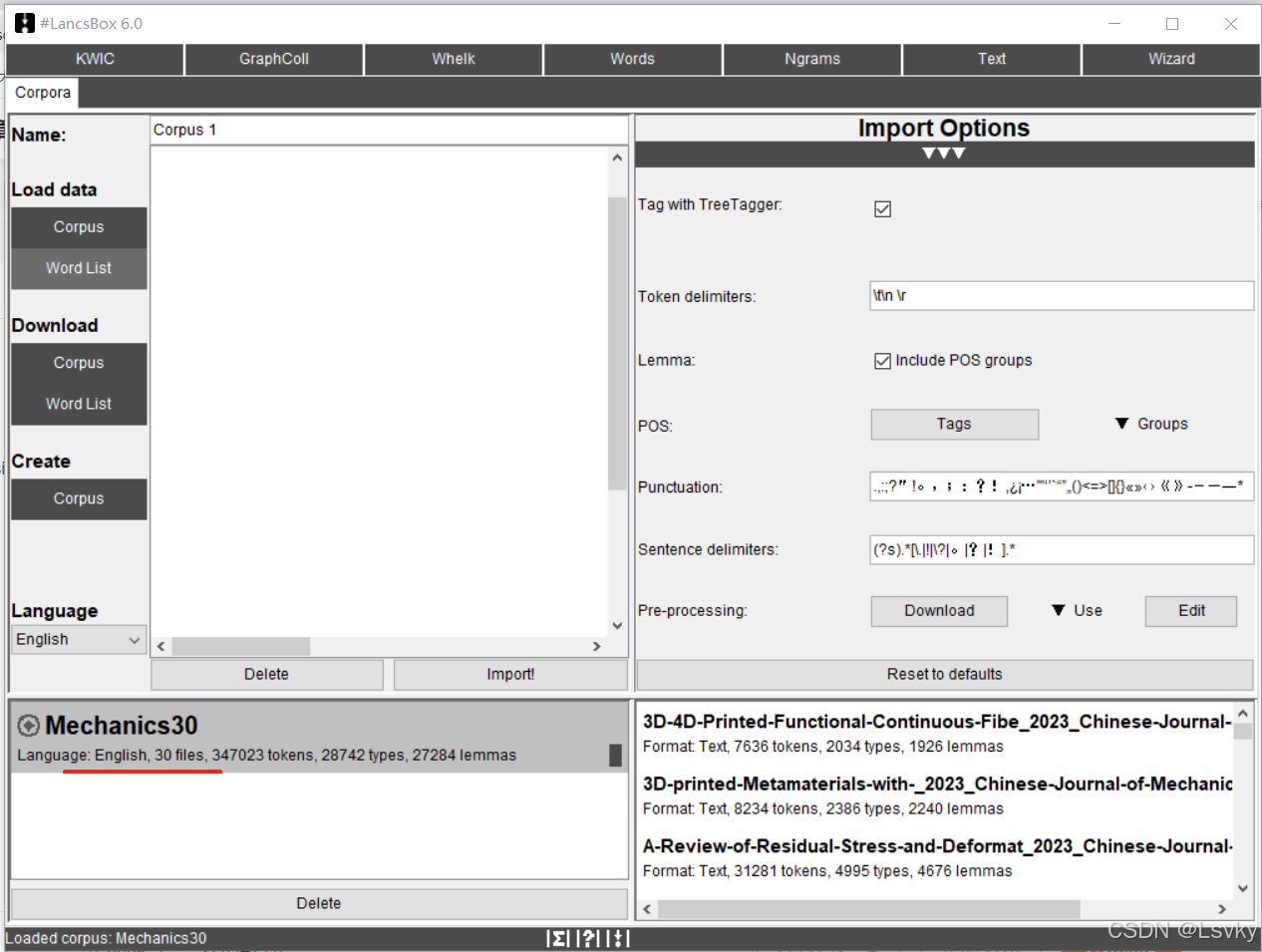Click the sigma statistics icon in status bar
Viewport: 1262px width, 952px height.
coord(558,938)
